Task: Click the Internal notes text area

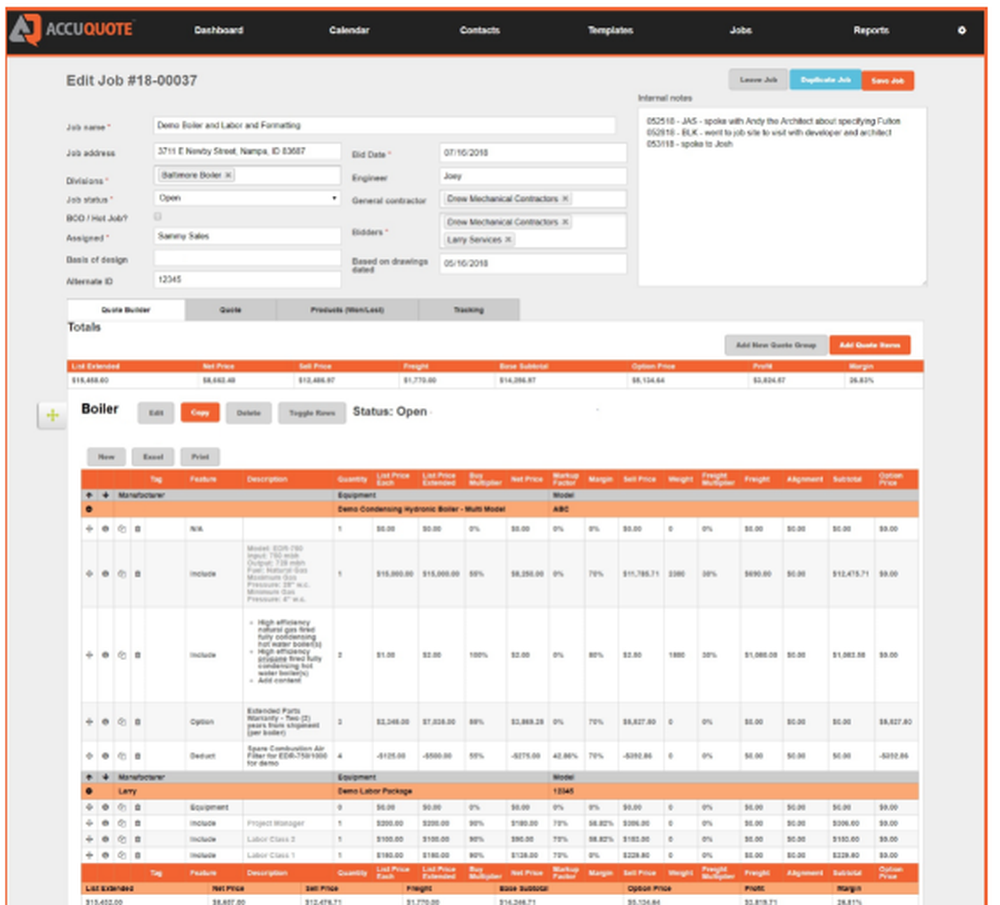Action: 782,196
